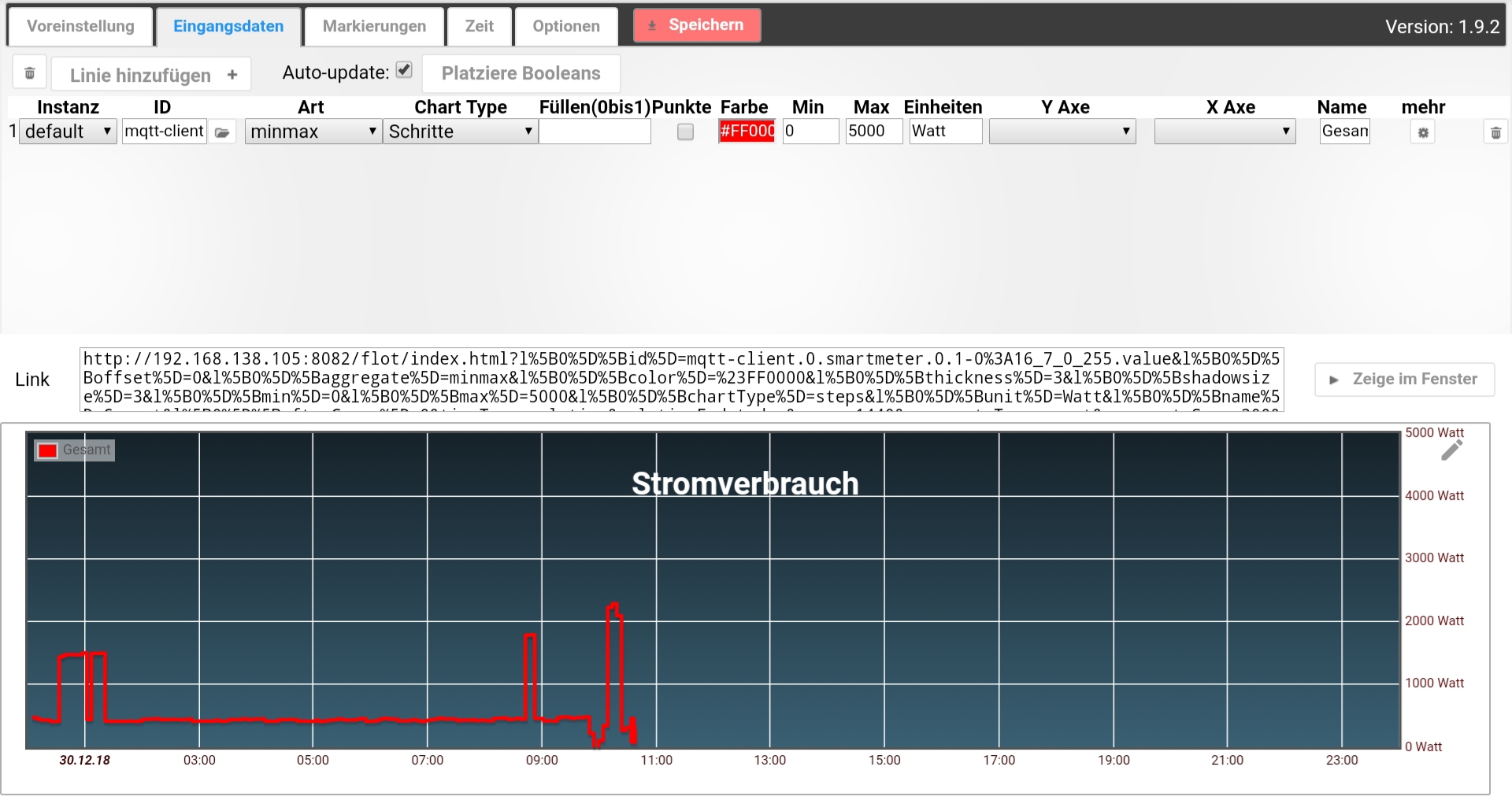Click the Platziere Booleans button
Screen dimensions: 1512x800
click(521, 73)
